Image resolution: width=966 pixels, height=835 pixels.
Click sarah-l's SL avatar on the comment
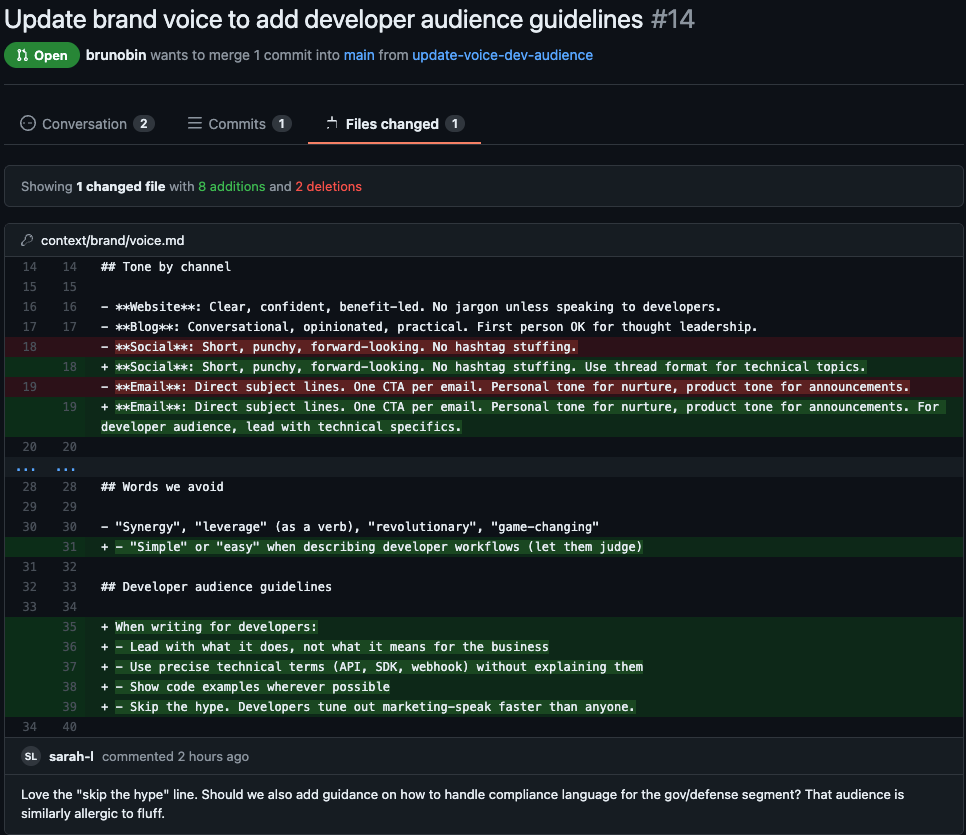30,756
